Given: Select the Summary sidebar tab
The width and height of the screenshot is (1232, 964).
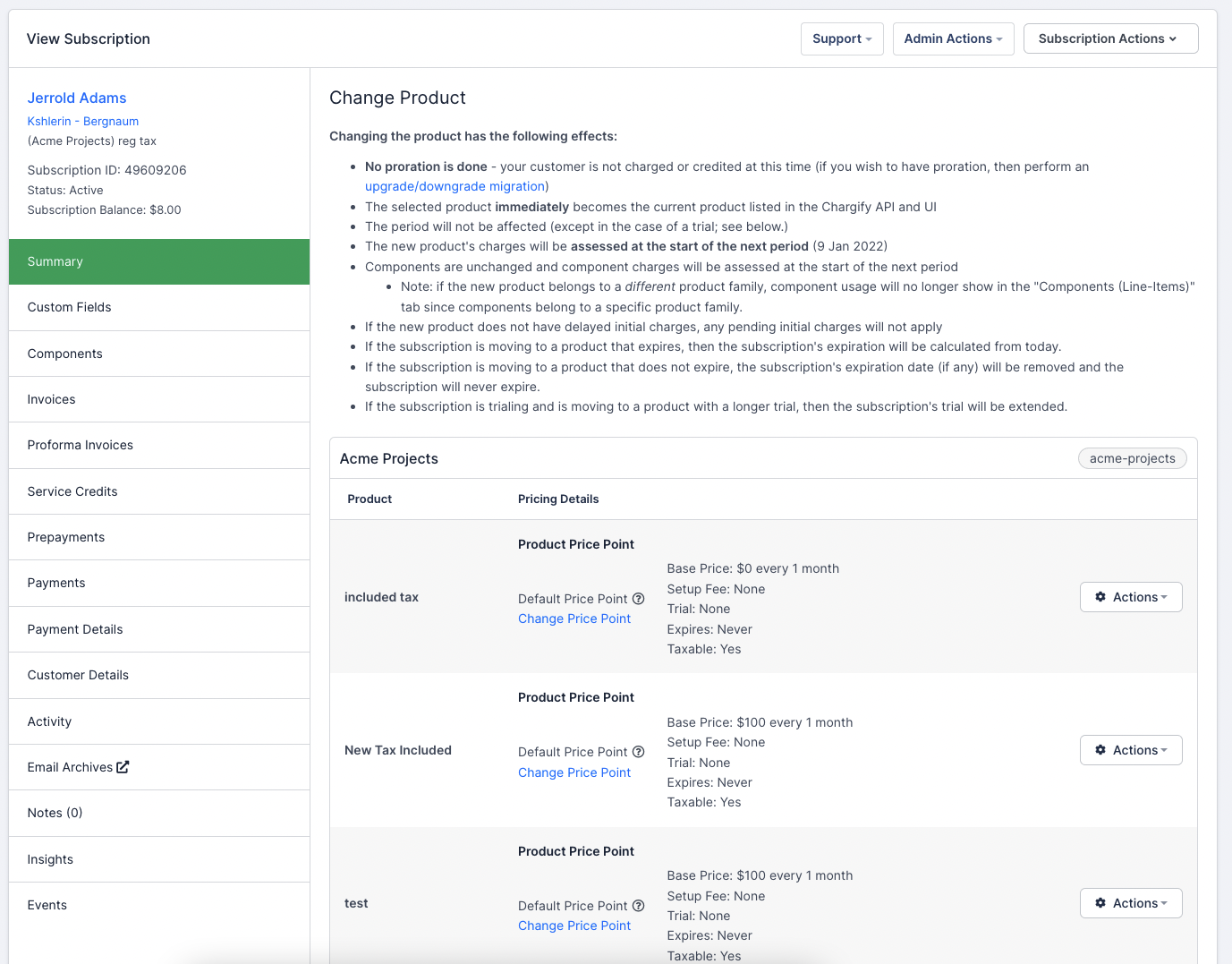Looking at the screenshot, I should click(x=159, y=261).
